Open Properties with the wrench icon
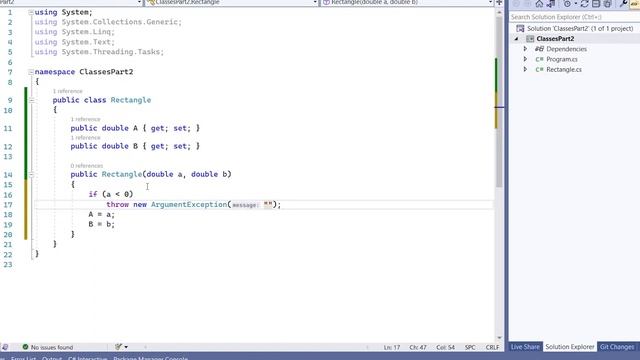 click(x=623, y=4)
